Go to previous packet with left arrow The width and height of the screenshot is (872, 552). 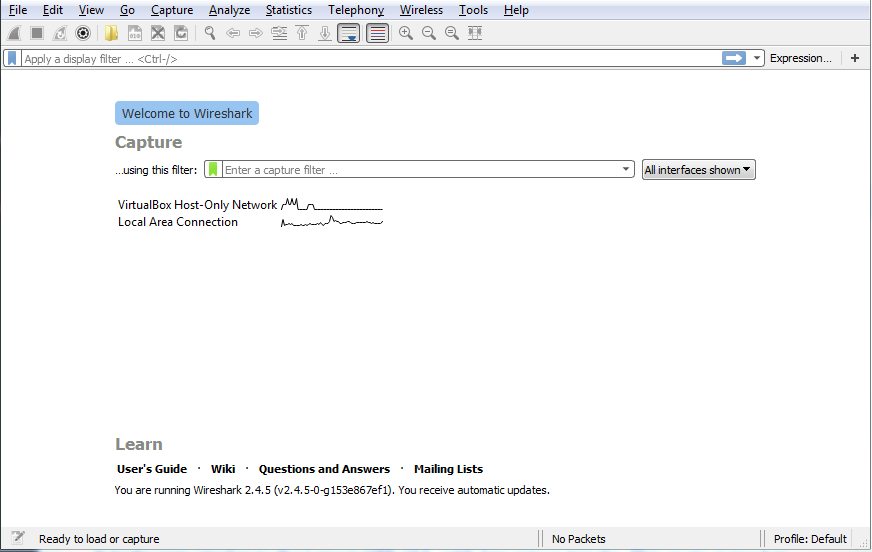tap(233, 33)
